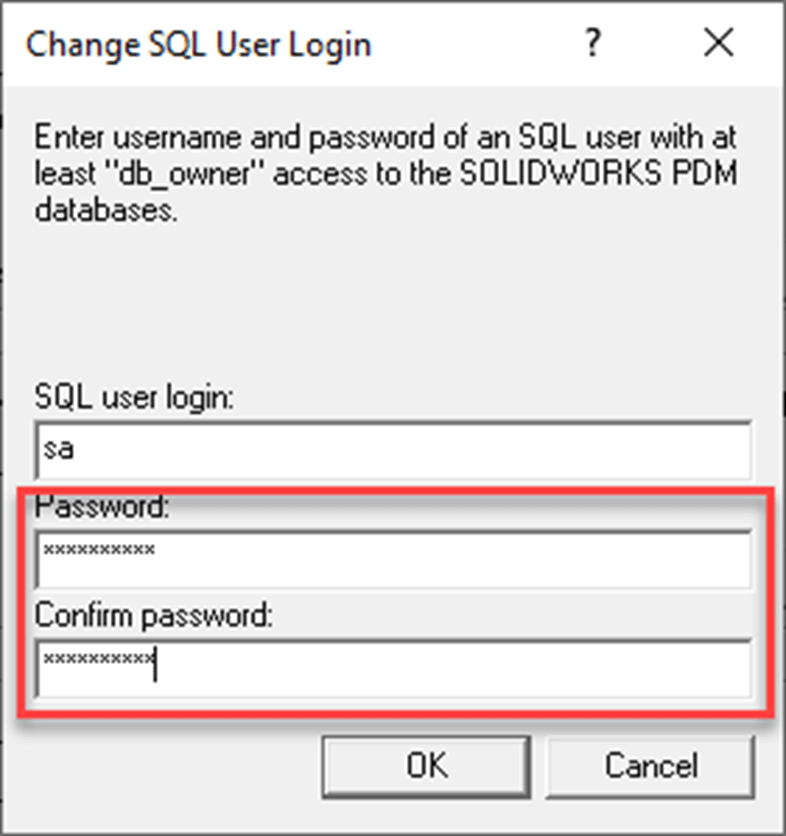
Task: Click the Change SQL User Login title bar
Action: [200, 43]
